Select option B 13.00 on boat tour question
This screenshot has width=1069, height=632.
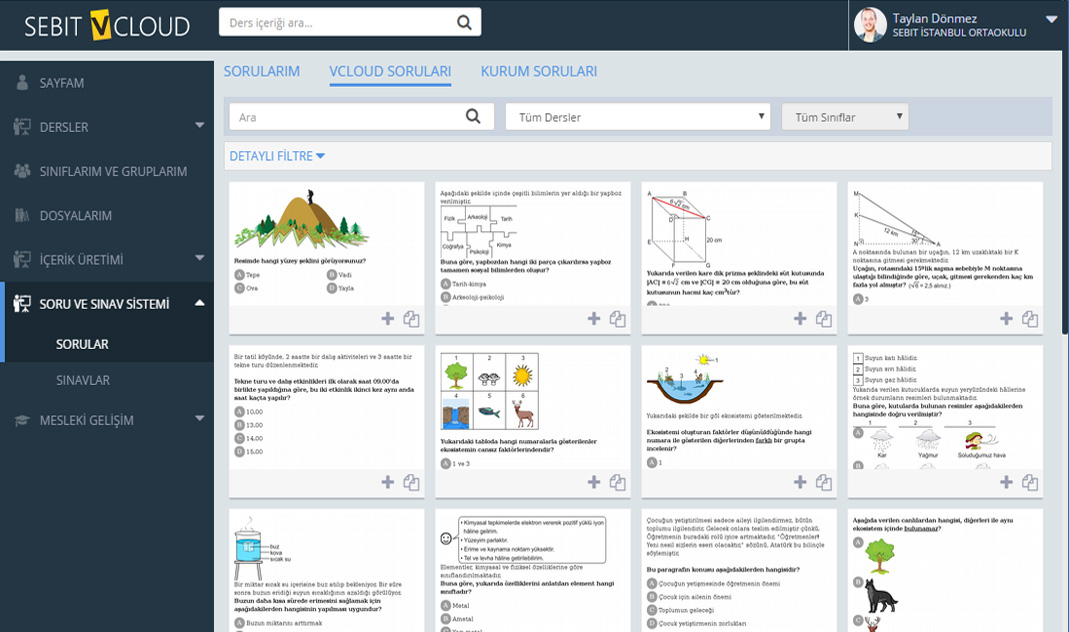click(240, 425)
